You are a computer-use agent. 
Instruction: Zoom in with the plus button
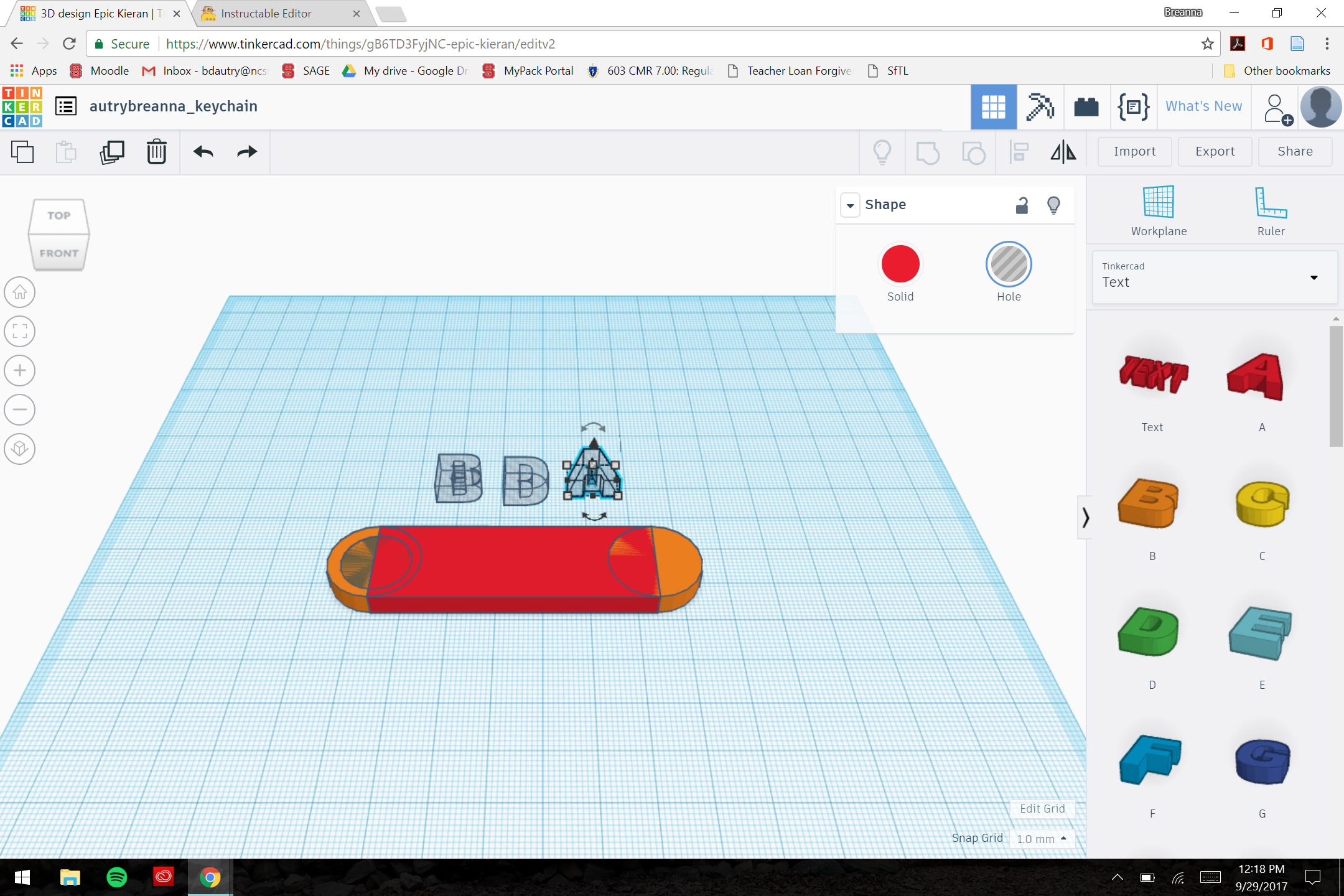click(x=20, y=370)
